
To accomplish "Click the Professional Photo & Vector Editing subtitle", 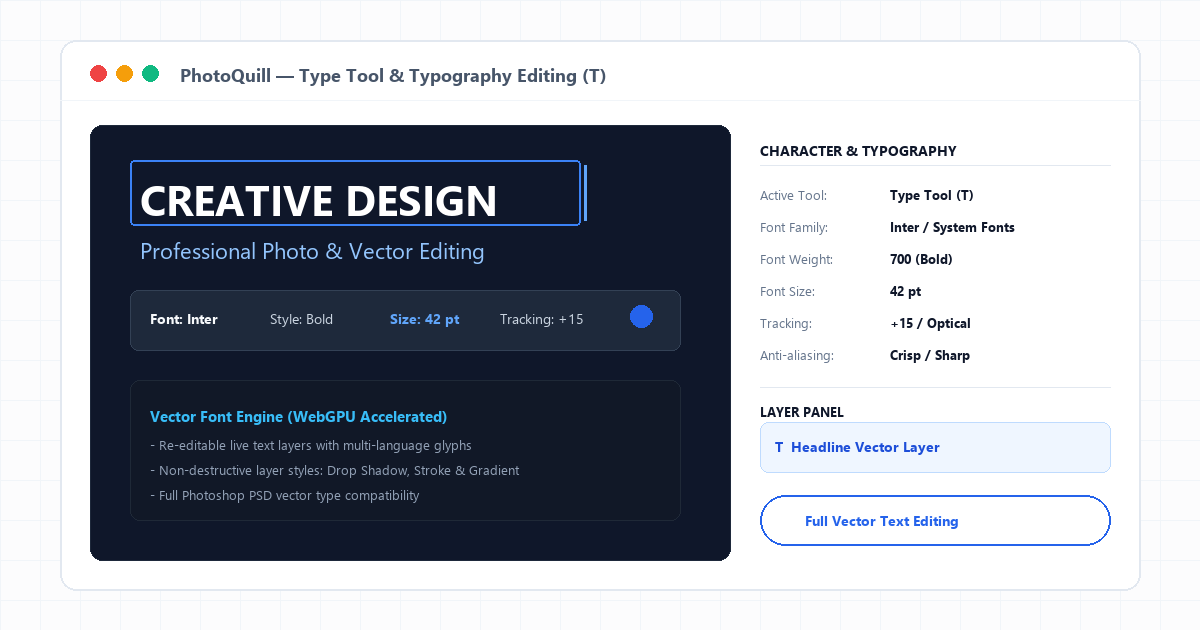I will 312,251.
